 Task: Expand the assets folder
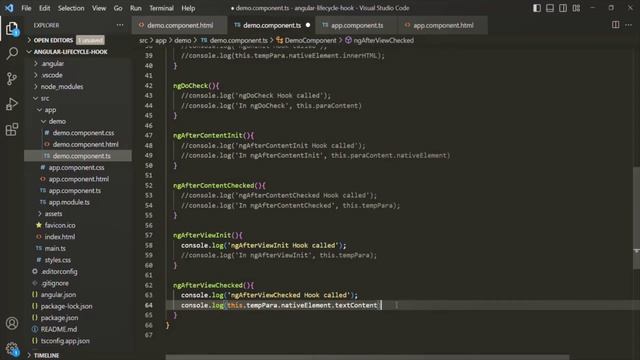click(53, 214)
